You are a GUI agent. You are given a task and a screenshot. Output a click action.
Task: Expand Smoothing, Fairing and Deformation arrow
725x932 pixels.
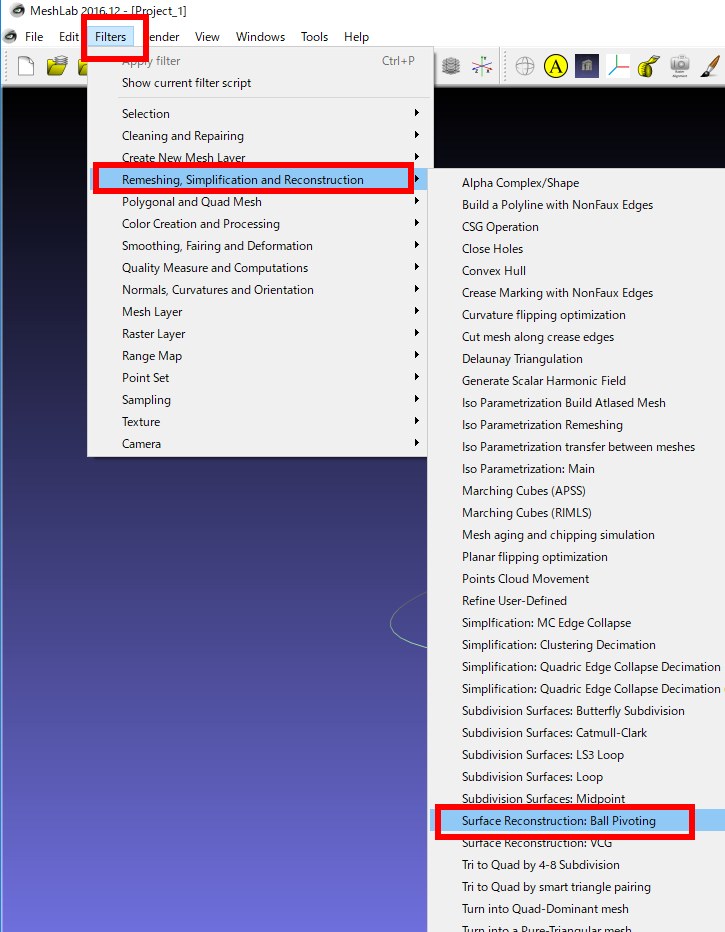click(x=417, y=245)
